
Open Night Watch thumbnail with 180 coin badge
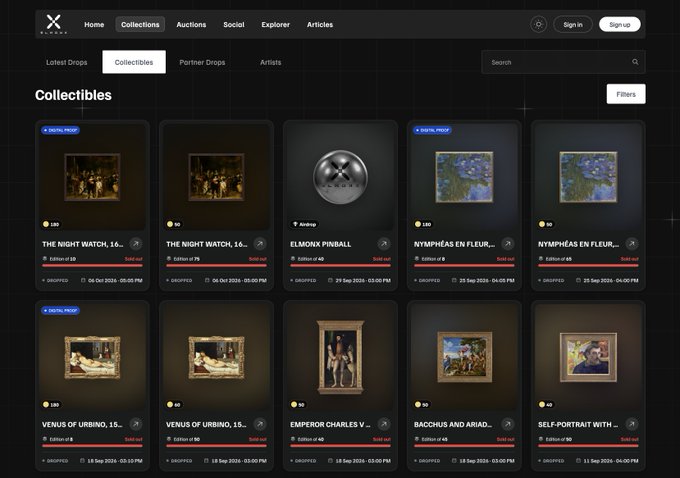click(x=92, y=177)
